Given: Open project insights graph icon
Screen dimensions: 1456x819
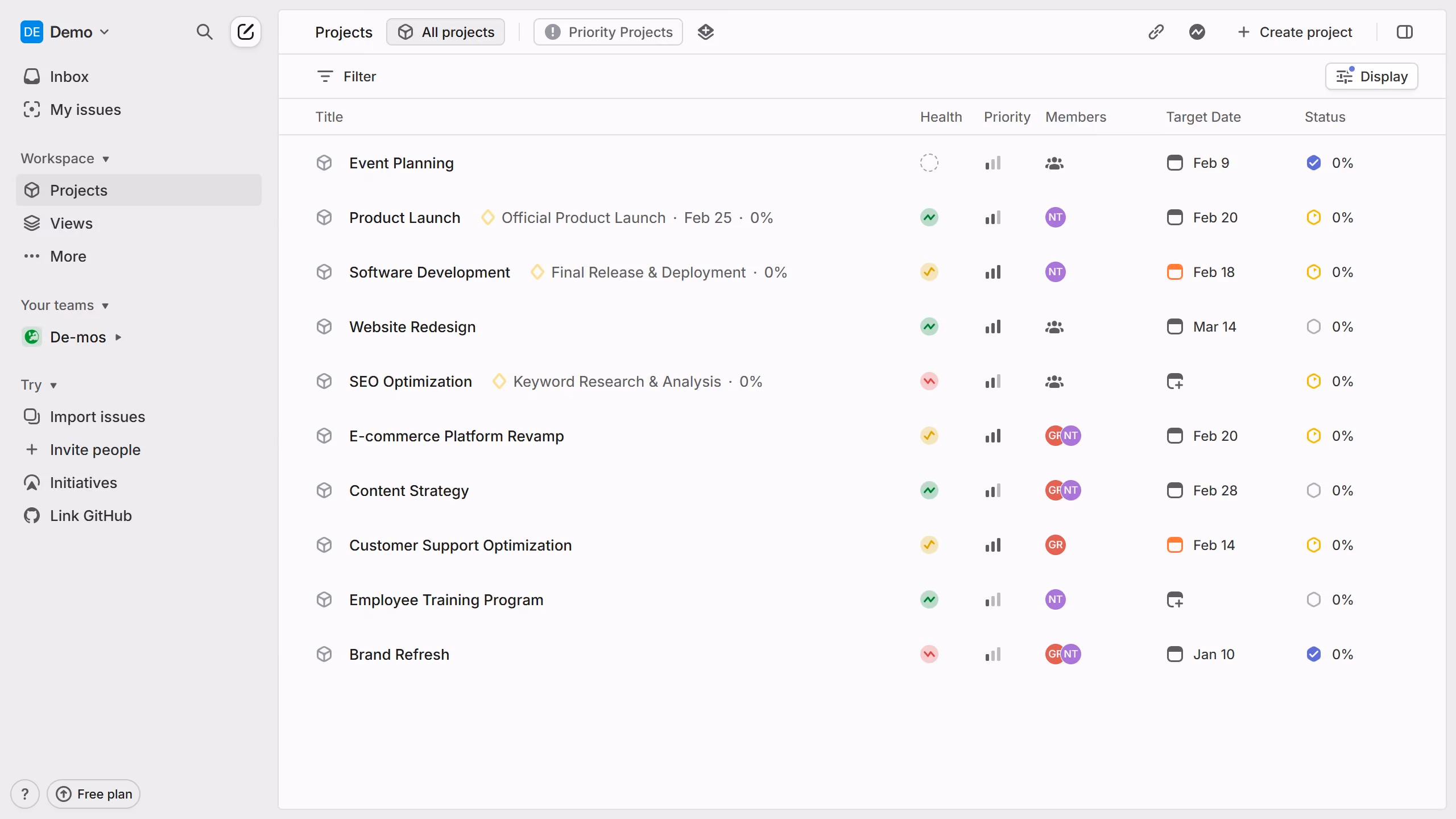Looking at the screenshot, I should [x=1197, y=32].
